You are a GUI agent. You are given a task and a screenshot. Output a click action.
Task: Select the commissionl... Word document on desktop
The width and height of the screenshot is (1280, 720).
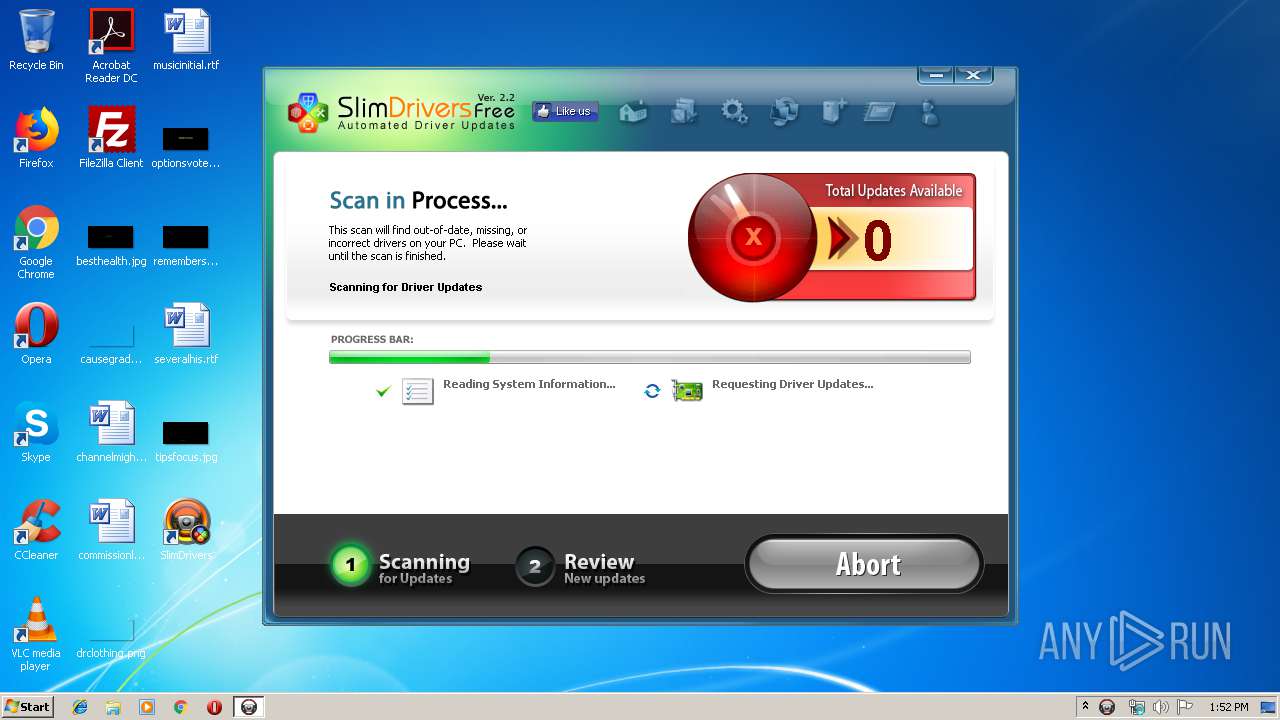111,530
